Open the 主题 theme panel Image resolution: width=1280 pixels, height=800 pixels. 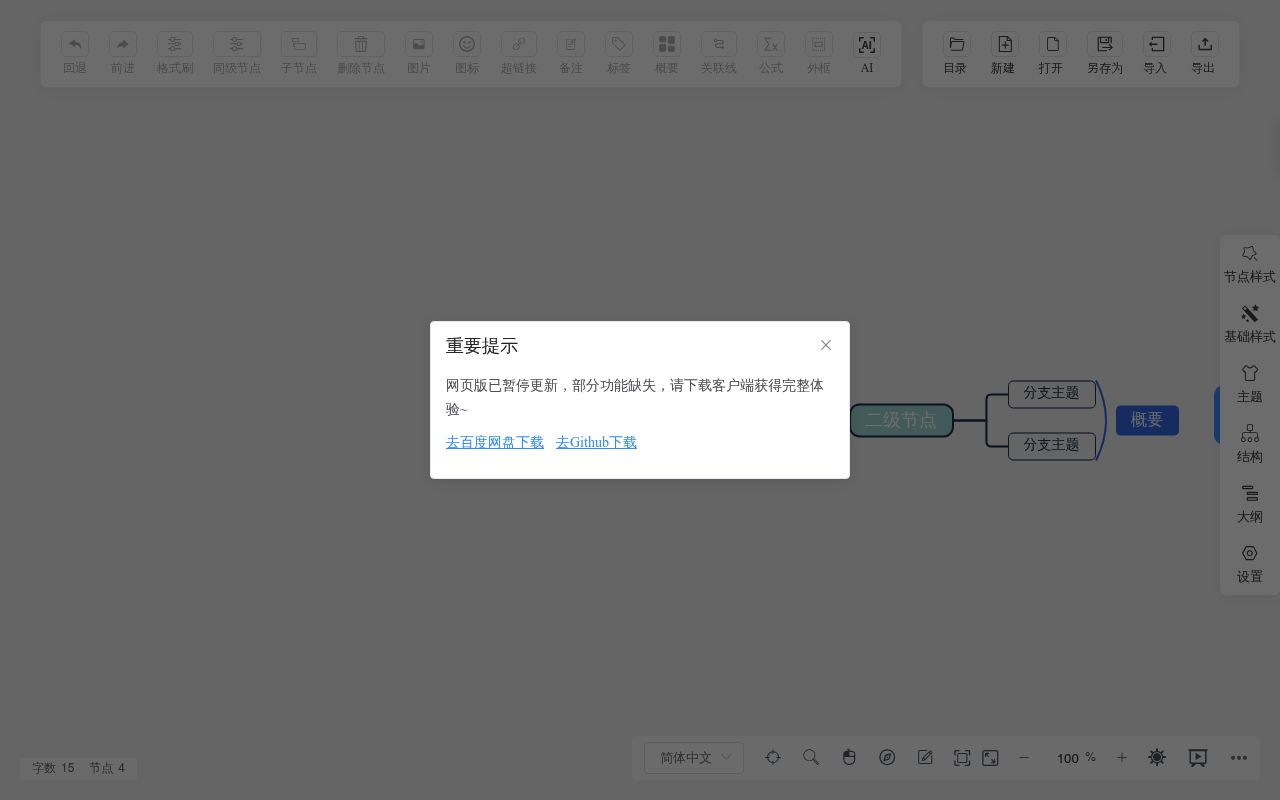pos(1250,385)
